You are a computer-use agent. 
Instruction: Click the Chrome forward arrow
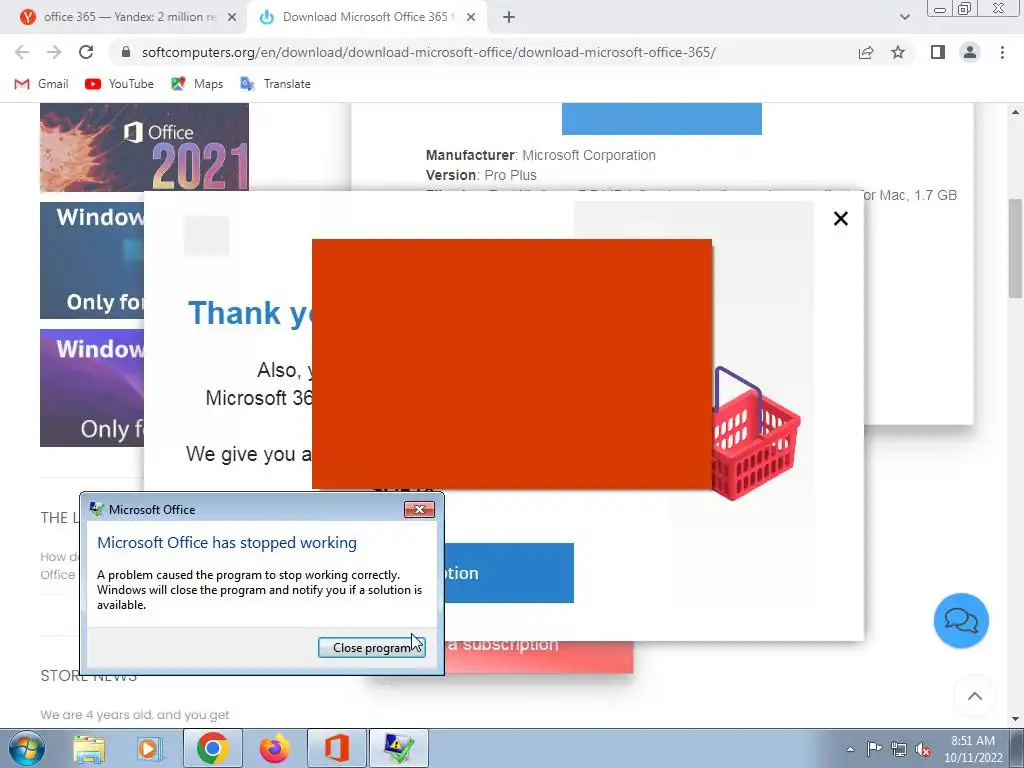pyautogui.click(x=54, y=52)
